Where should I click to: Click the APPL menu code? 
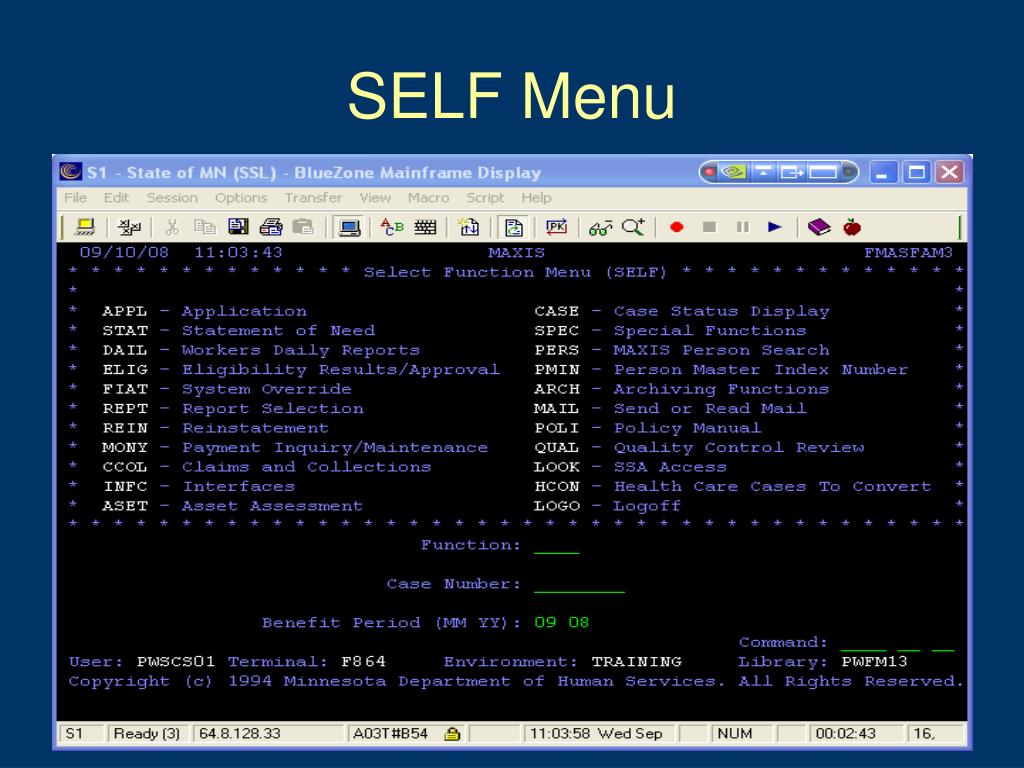pyautogui.click(x=125, y=312)
